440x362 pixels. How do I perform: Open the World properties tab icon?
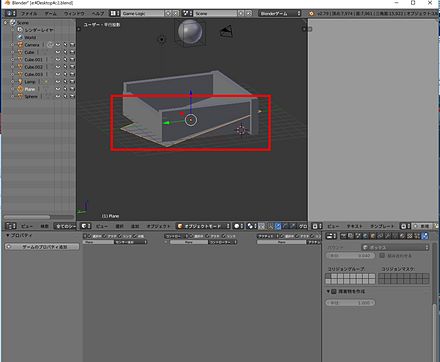point(365,236)
